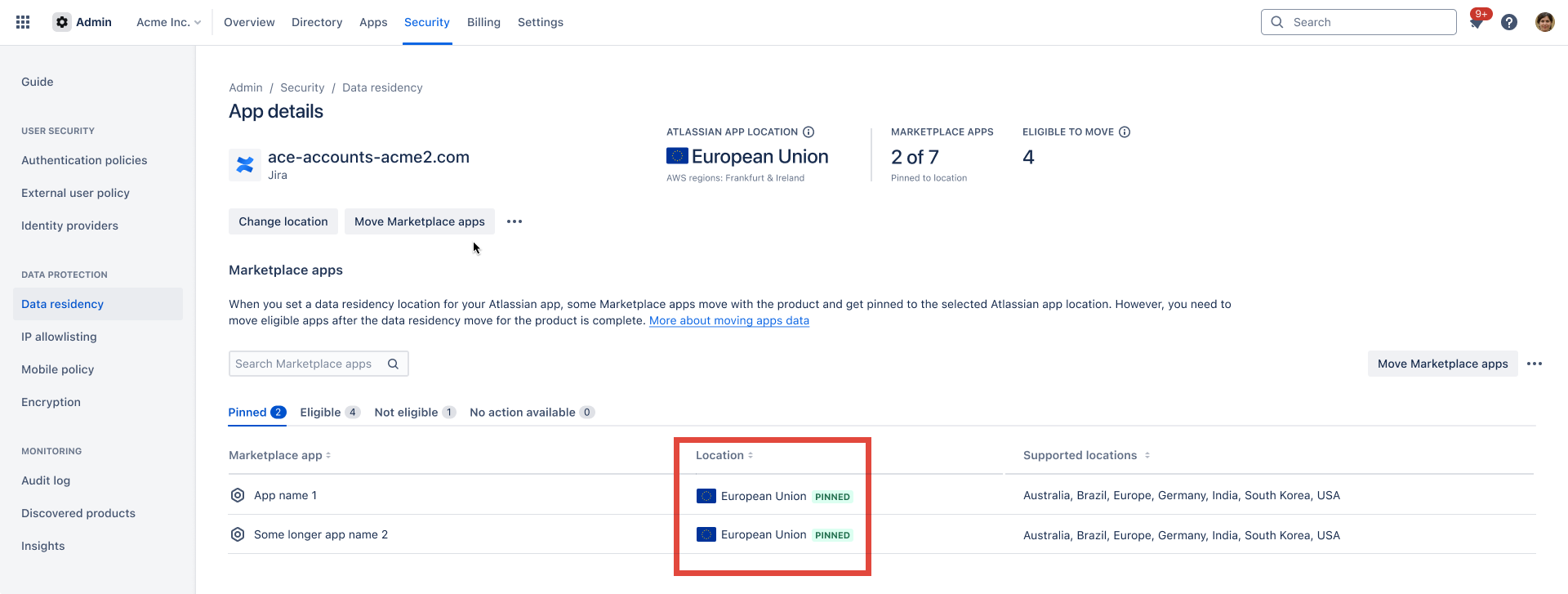Open the user profile avatar
Image resolution: width=1568 pixels, height=594 pixels.
coord(1544,22)
